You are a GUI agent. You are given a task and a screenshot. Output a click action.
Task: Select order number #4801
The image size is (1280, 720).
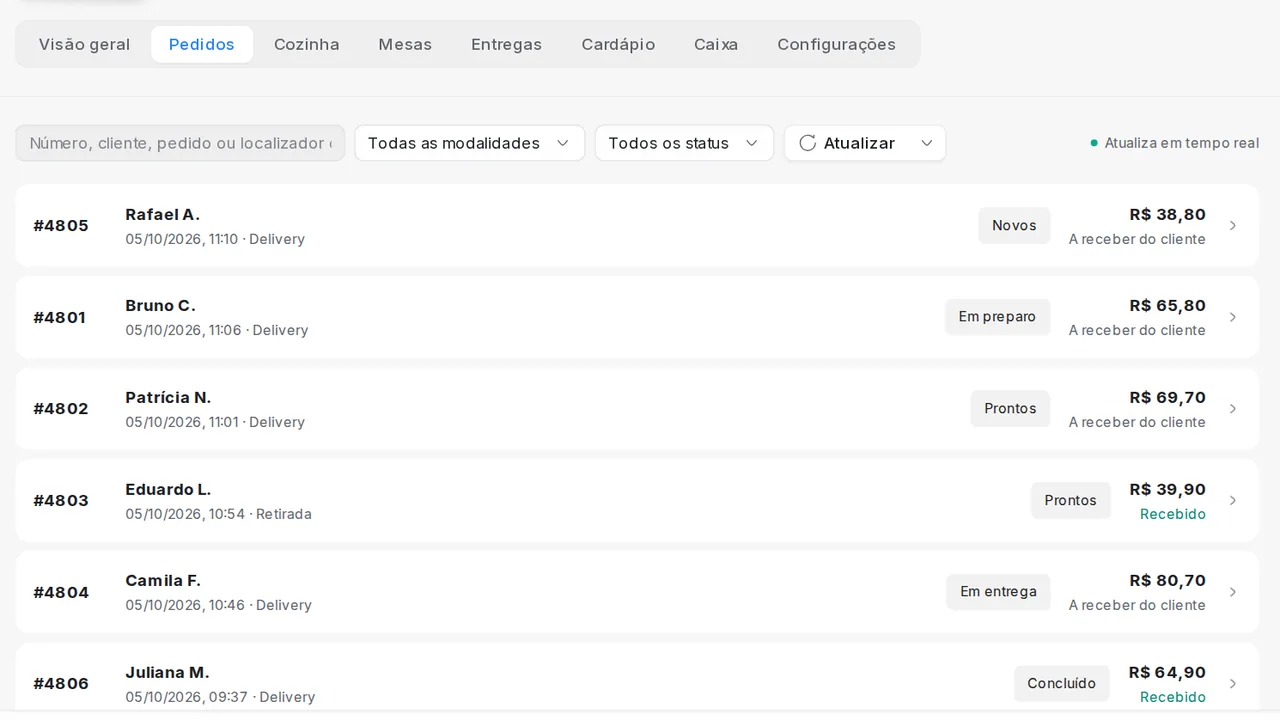60,317
